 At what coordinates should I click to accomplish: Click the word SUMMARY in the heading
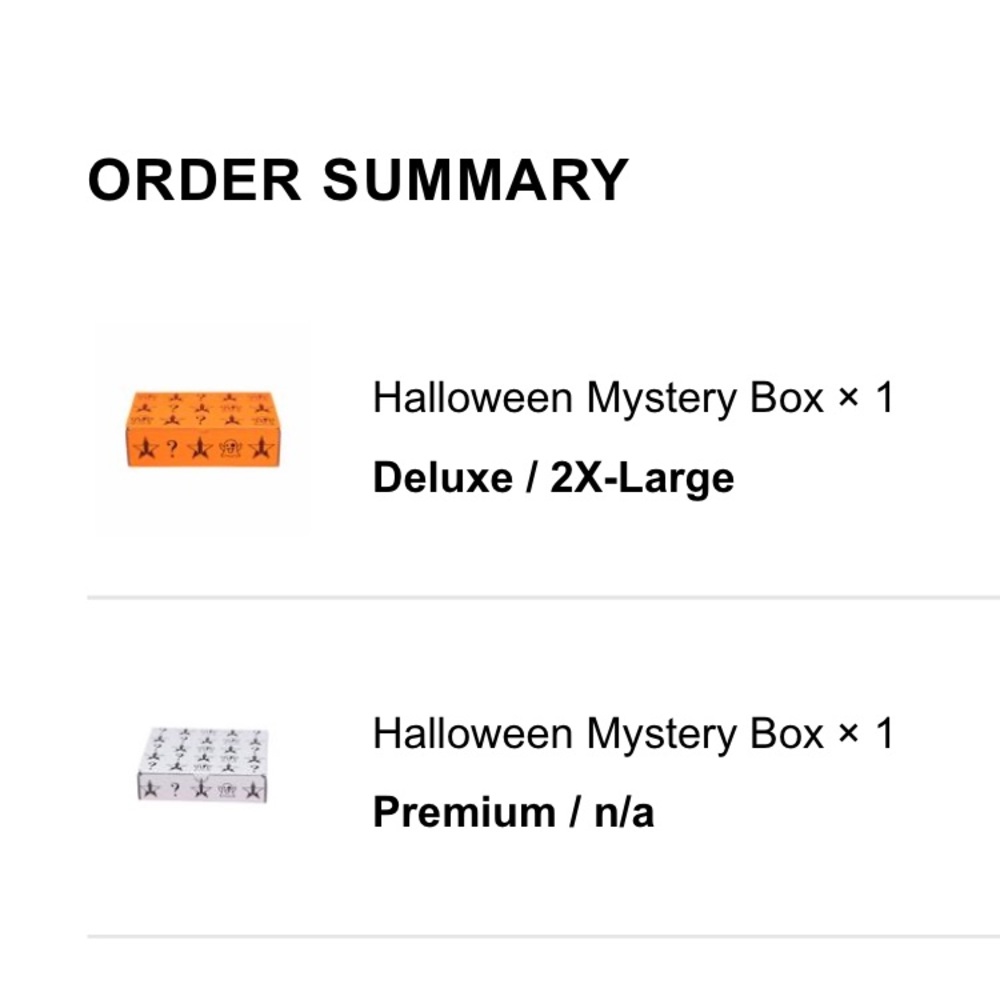[476, 180]
